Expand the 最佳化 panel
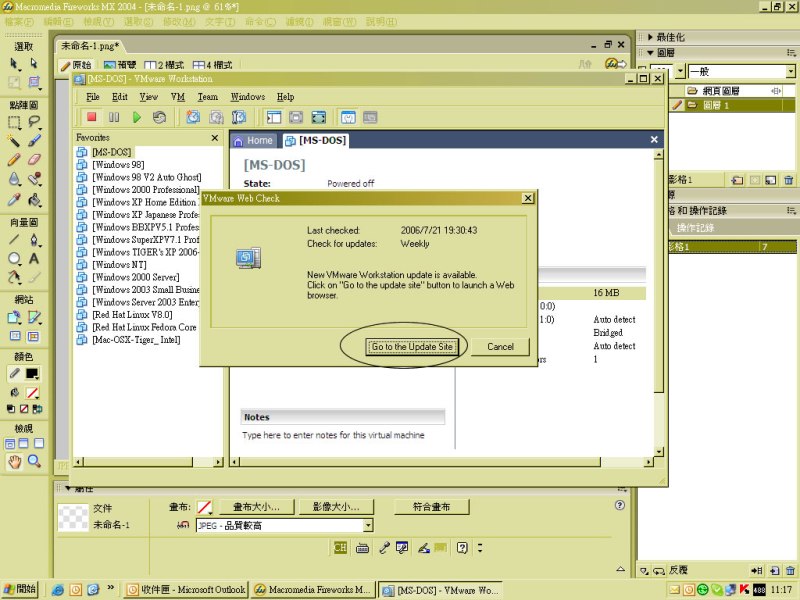Screen dimensions: 800x600 click(651, 37)
